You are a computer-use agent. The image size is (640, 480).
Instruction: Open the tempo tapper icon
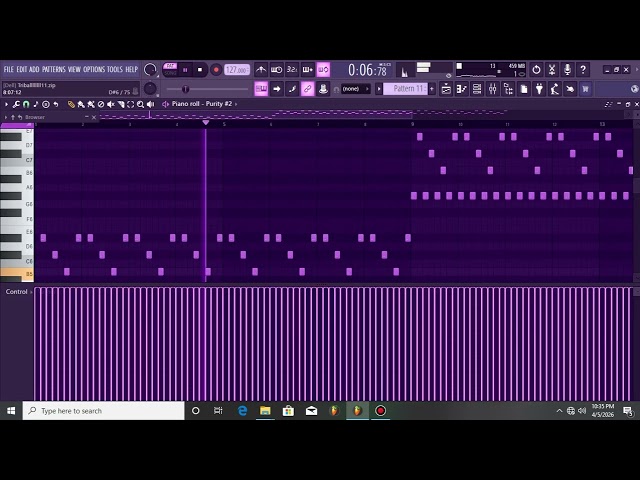[x=555, y=89]
